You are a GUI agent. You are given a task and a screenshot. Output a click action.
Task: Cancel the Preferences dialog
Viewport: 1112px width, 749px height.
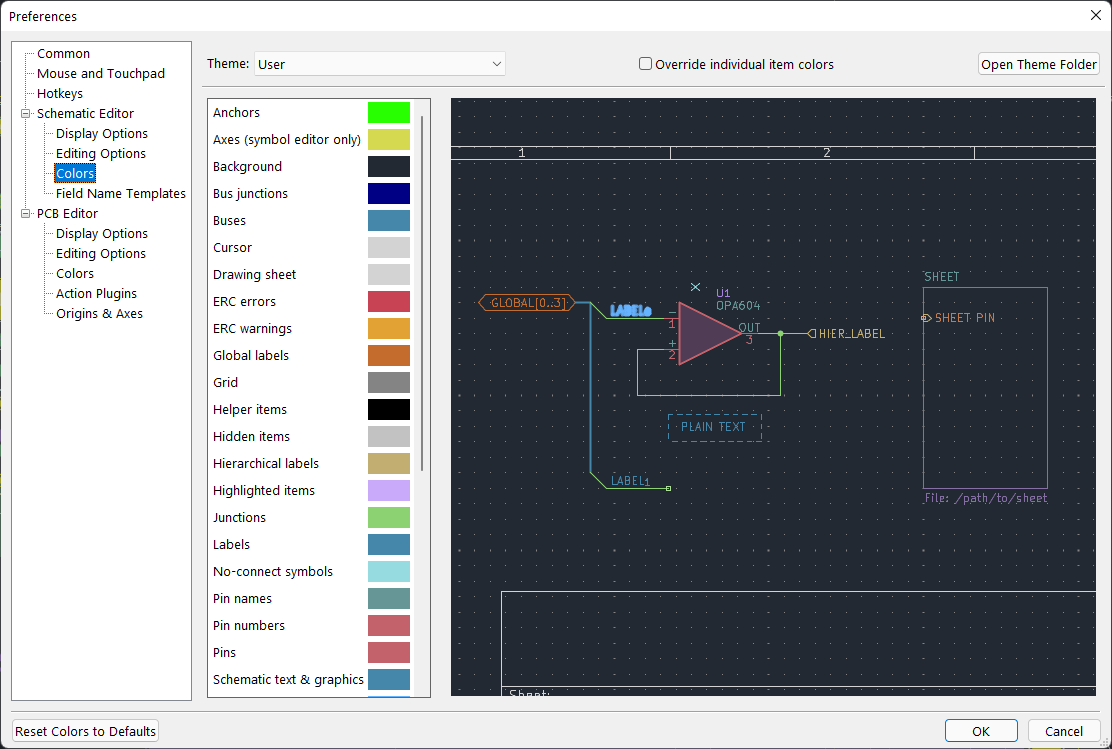(1063, 731)
